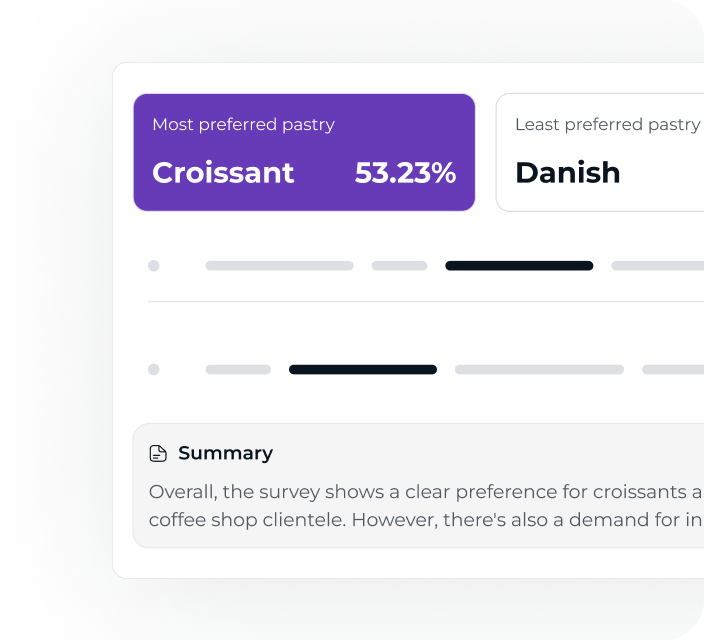Click the long gray bar after second row's dark bar

(x=539, y=369)
